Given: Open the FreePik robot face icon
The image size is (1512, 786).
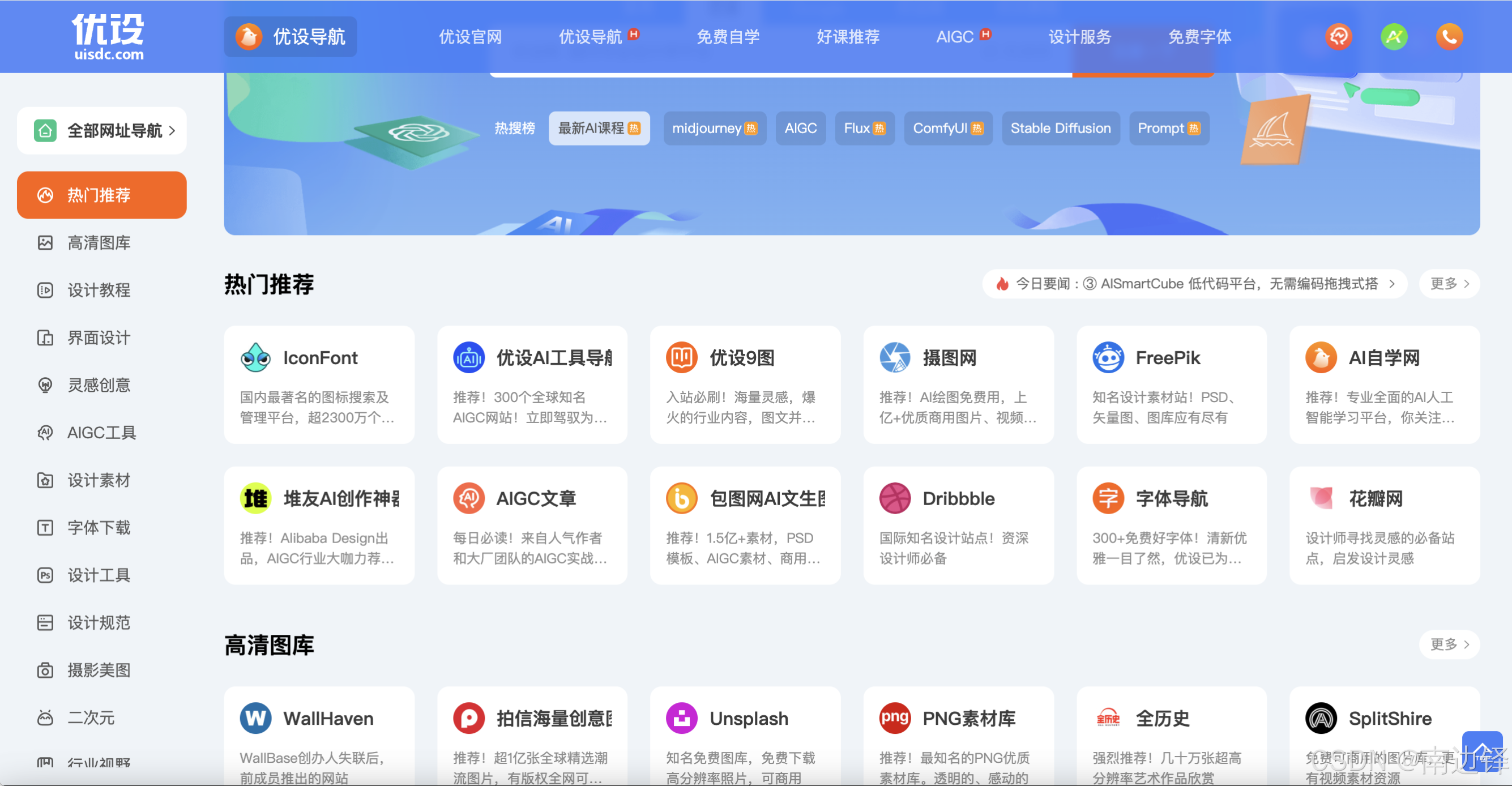Looking at the screenshot, I should (x=1108, y=357).
